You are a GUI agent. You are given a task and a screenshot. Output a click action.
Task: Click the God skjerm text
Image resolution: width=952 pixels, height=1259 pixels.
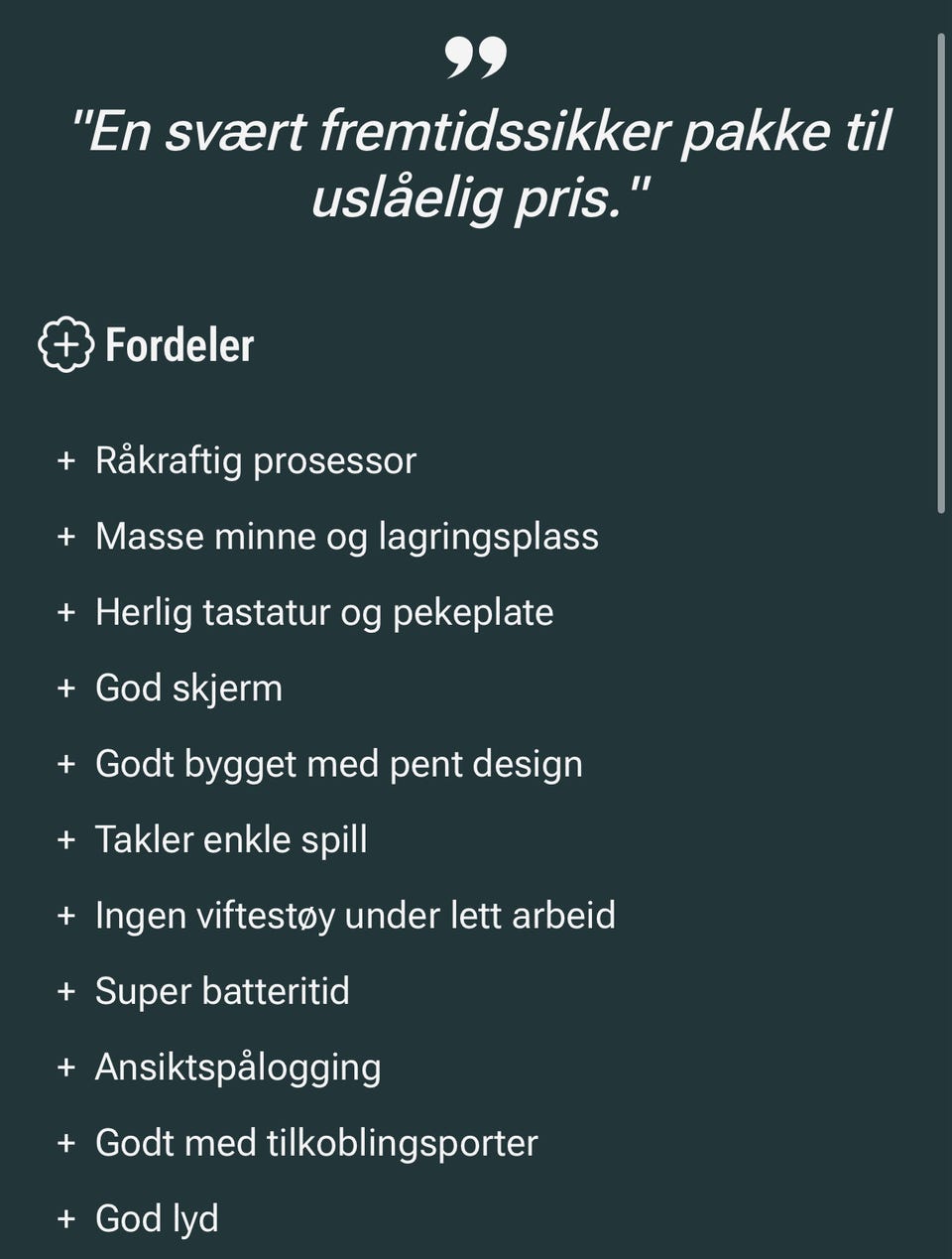(x=188, y=689)
